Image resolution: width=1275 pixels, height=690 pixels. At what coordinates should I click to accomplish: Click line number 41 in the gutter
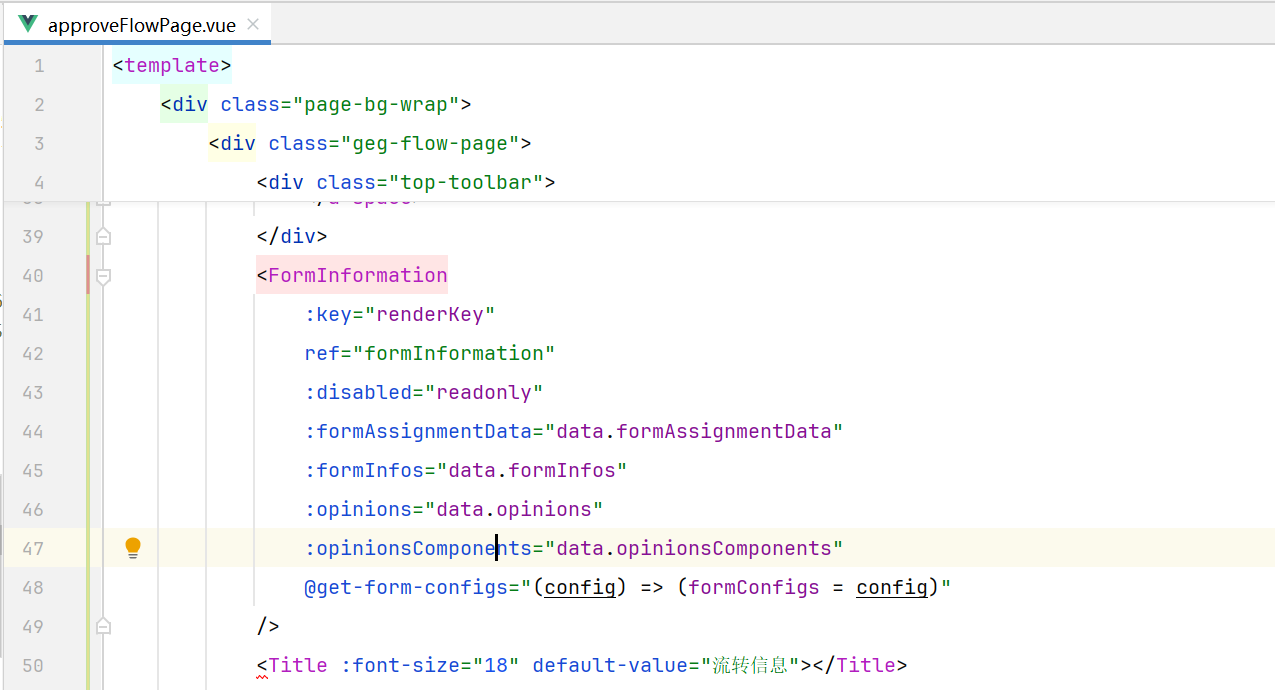(33, 314)
